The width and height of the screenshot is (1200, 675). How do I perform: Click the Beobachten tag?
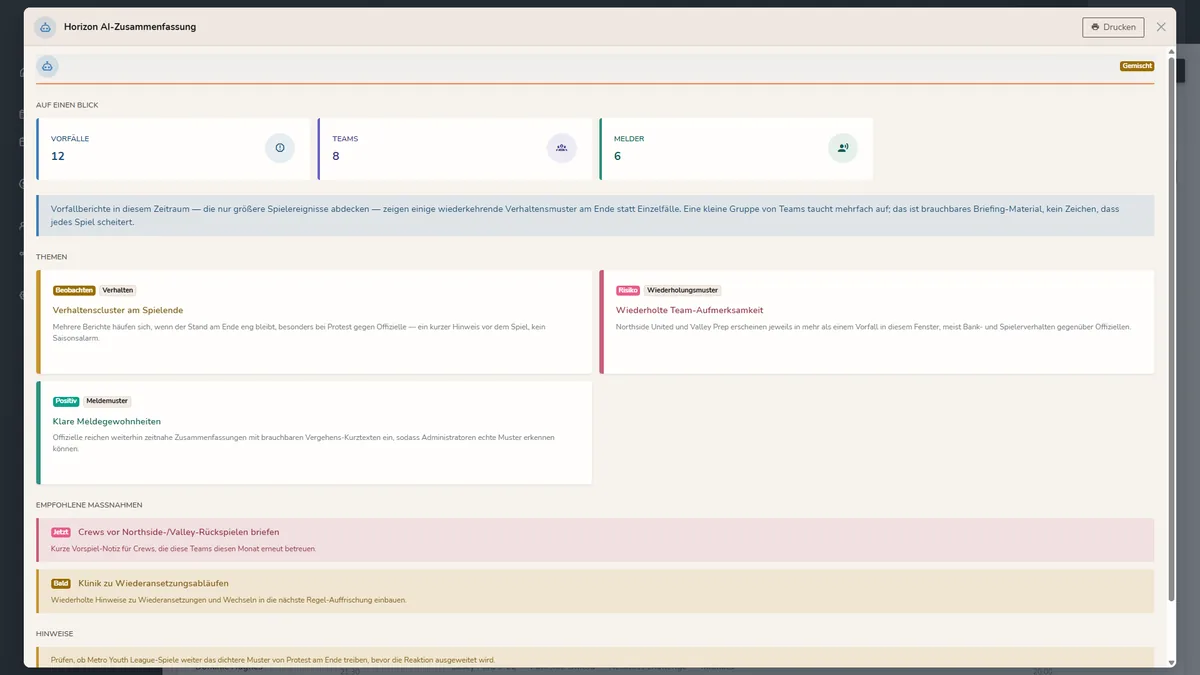pos(74,290)
